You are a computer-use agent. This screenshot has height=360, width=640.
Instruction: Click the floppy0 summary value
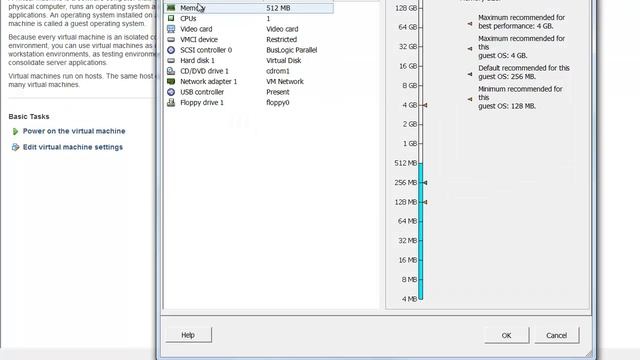[x=278, y=102]
